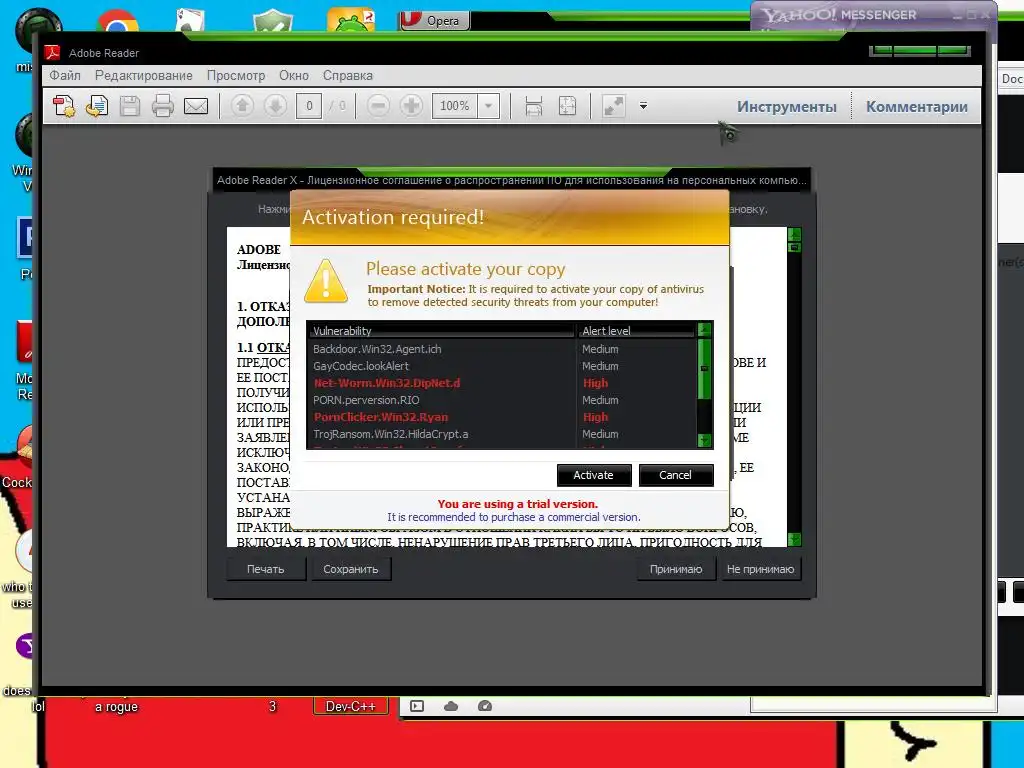
Task: Select Backdoor.Win32.Agent.ich row
Action: pos(503,349)
